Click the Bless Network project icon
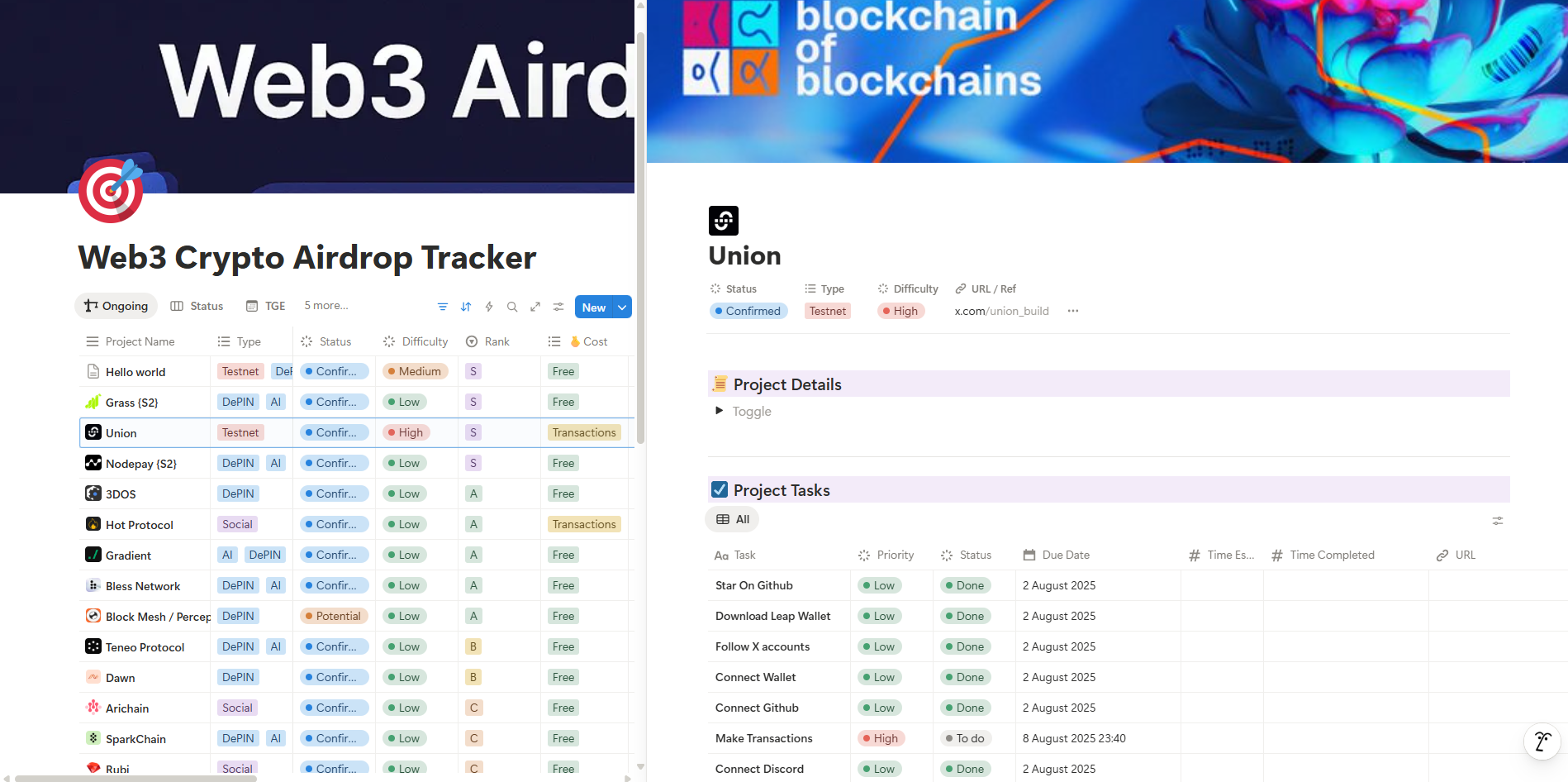1568x782 pixels. pos(93,585)
